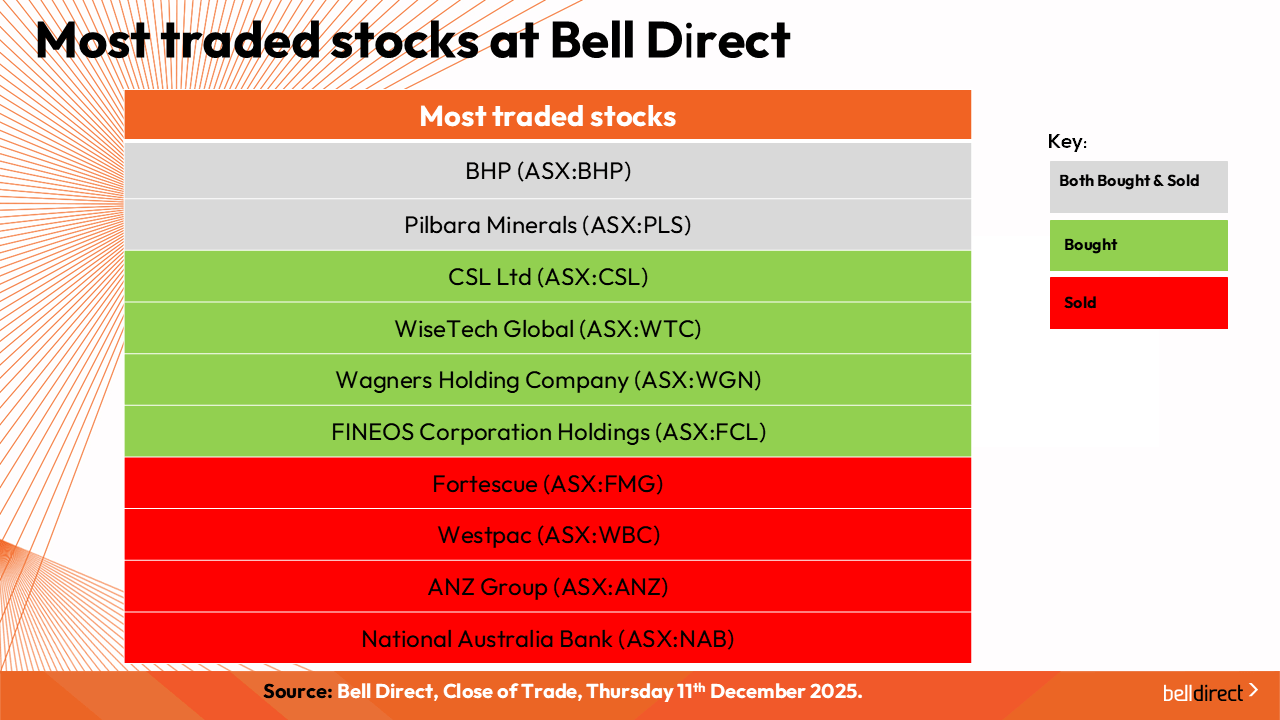This screenshot has width=1280, height=720.
Task: Click the Bell Direct logo
Action: coord(1202,692)
